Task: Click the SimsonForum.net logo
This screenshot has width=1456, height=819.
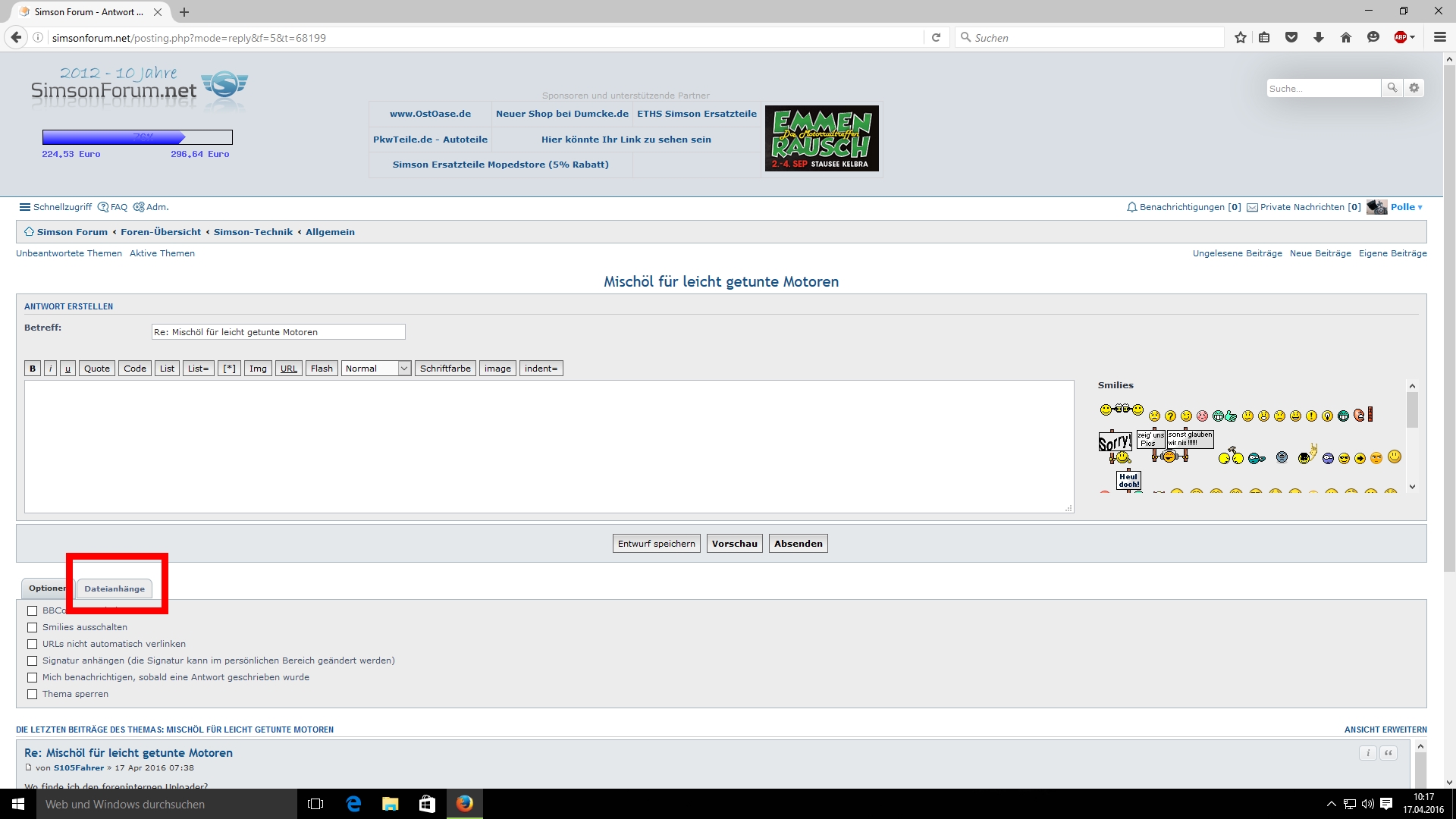Action: (x=139, y=87)
